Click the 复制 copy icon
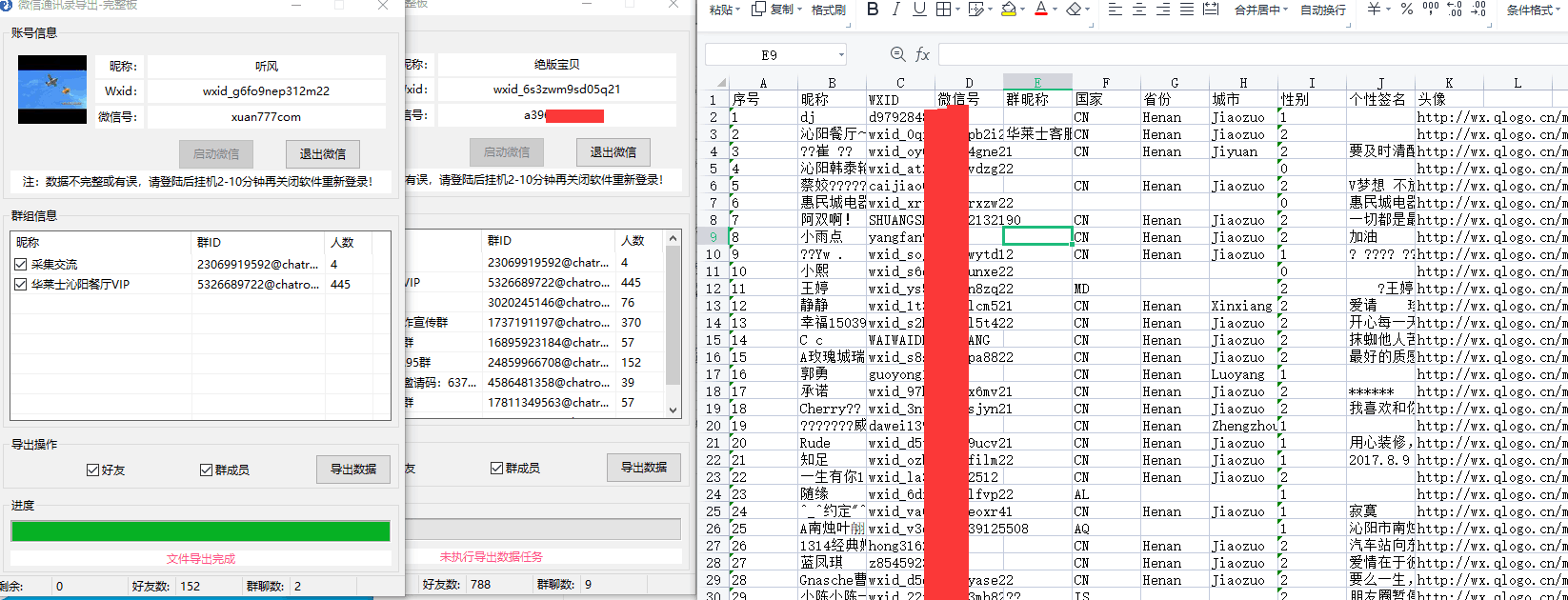 point(759,9)
